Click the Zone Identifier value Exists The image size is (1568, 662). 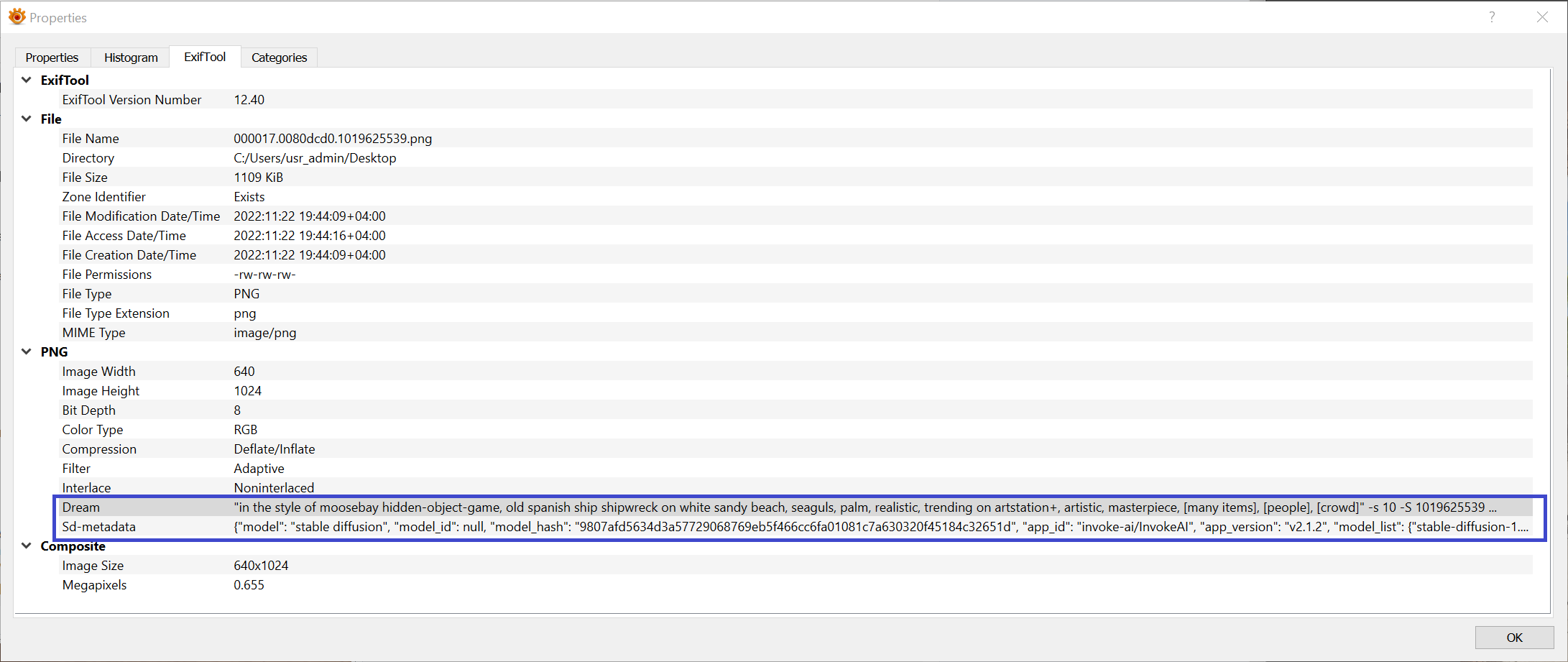click(x=249, y=196)
